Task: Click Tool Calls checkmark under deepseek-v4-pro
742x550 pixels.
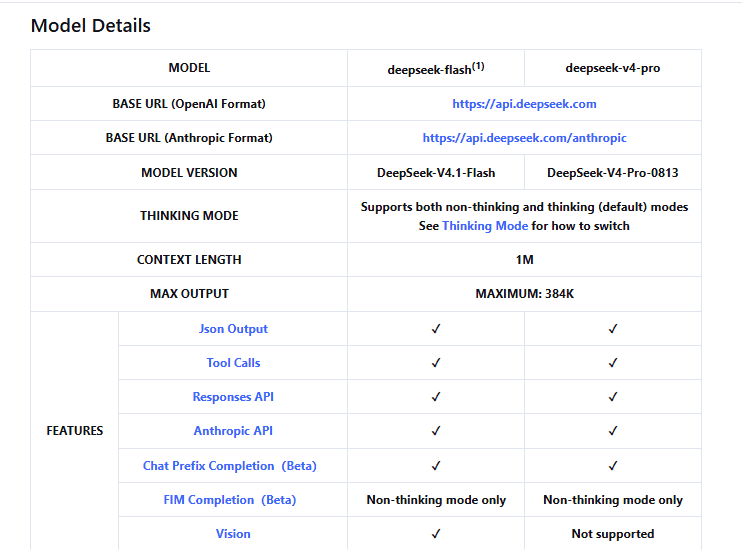Action: pos(613,363)
